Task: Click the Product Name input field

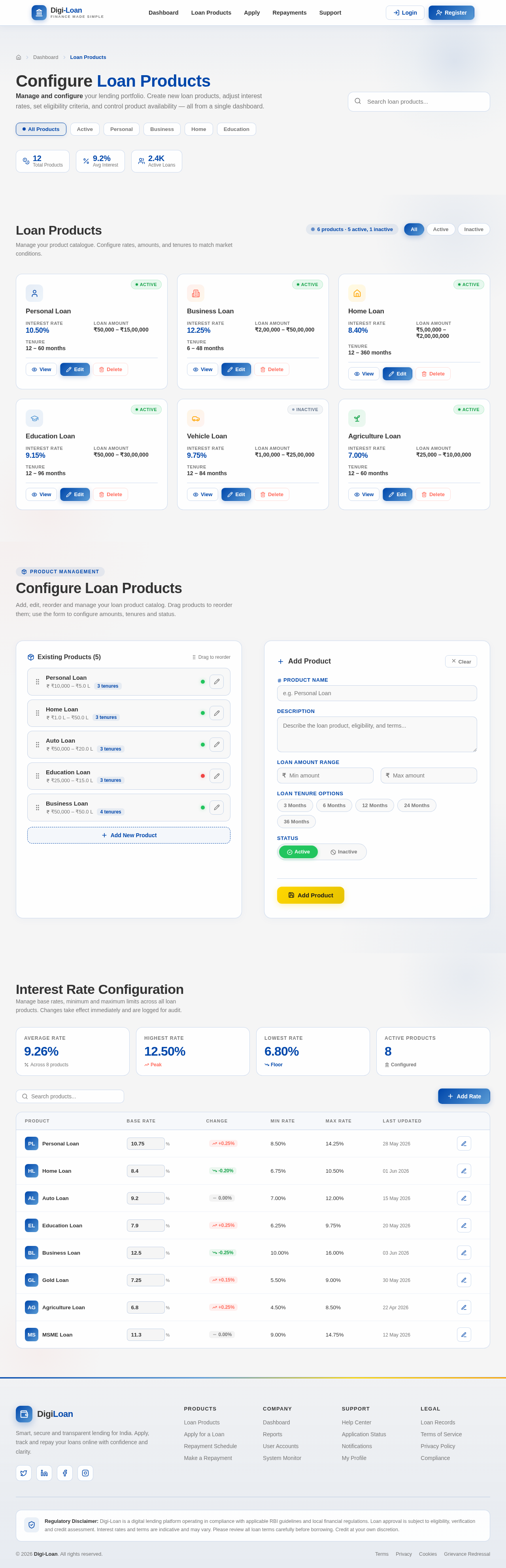Action: (377, 693)
